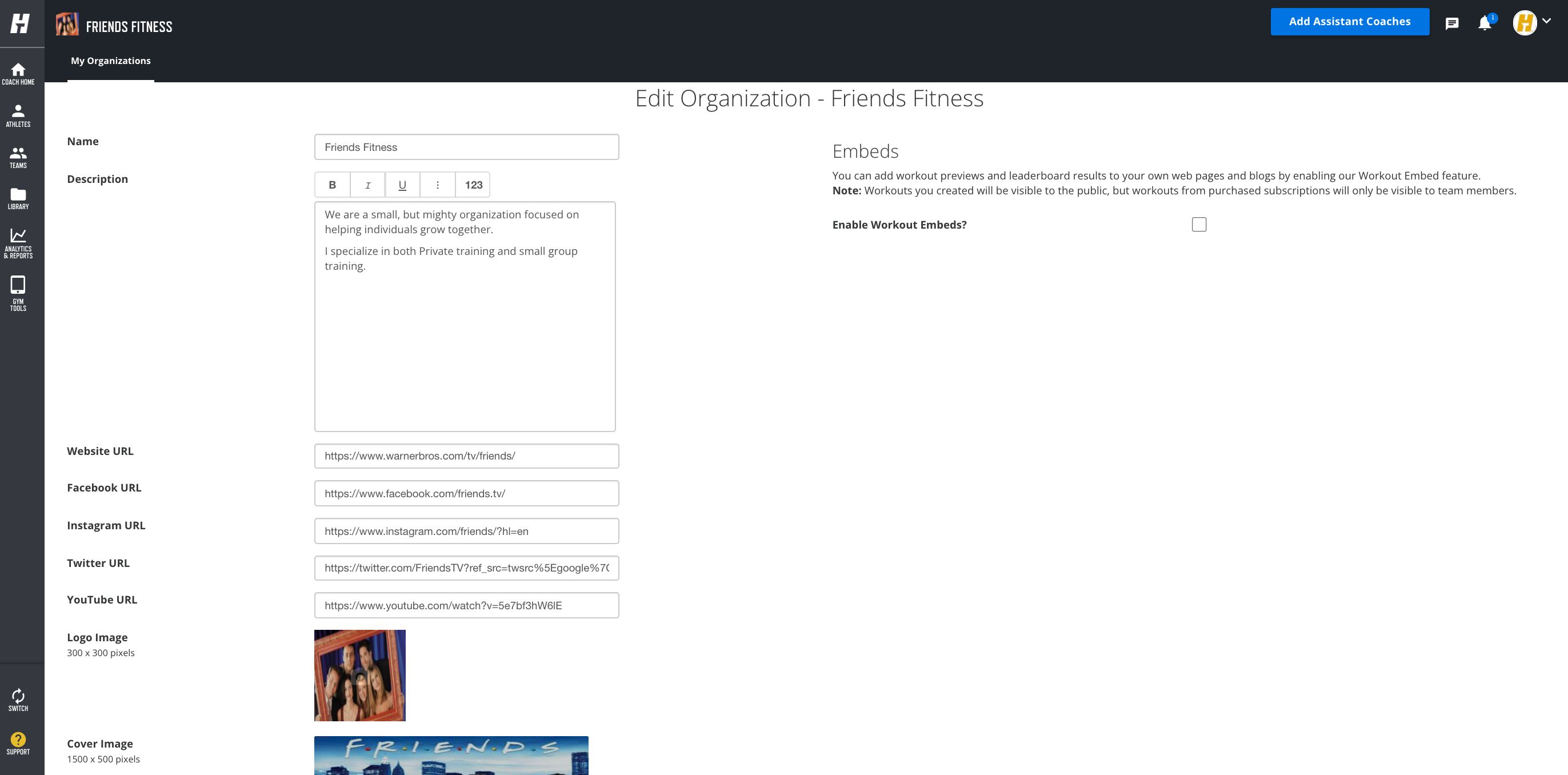Click the "Cover Image" label
Image resolution: width=1568 pixels, height=775 pixels.
coord(100,744)
